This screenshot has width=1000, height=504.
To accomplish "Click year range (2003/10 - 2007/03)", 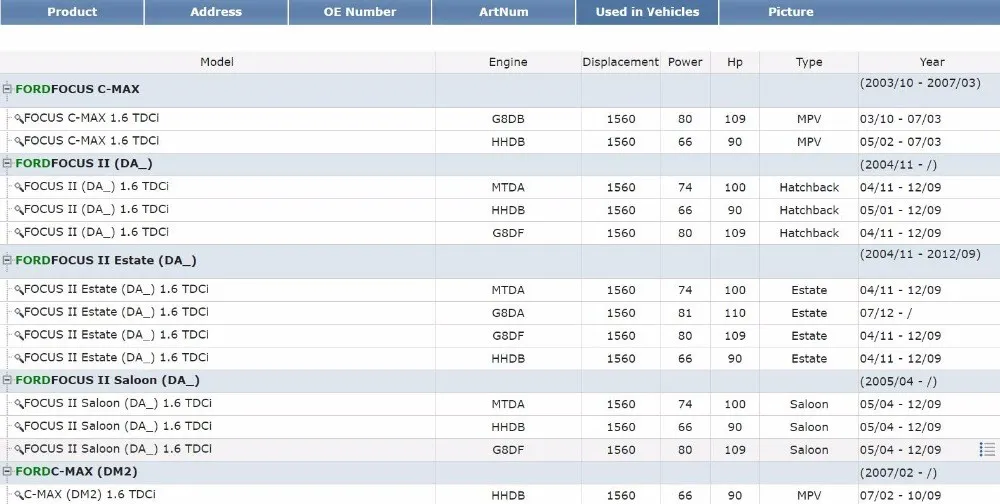I will [x=920, y=83].
